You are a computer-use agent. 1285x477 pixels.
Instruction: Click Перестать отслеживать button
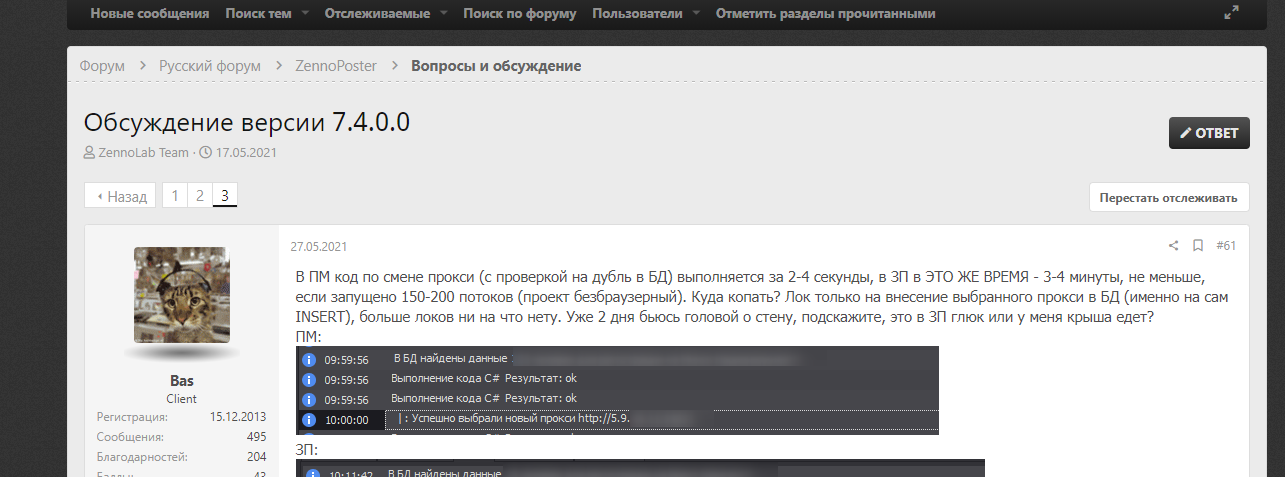click(x=1169, y=197)
